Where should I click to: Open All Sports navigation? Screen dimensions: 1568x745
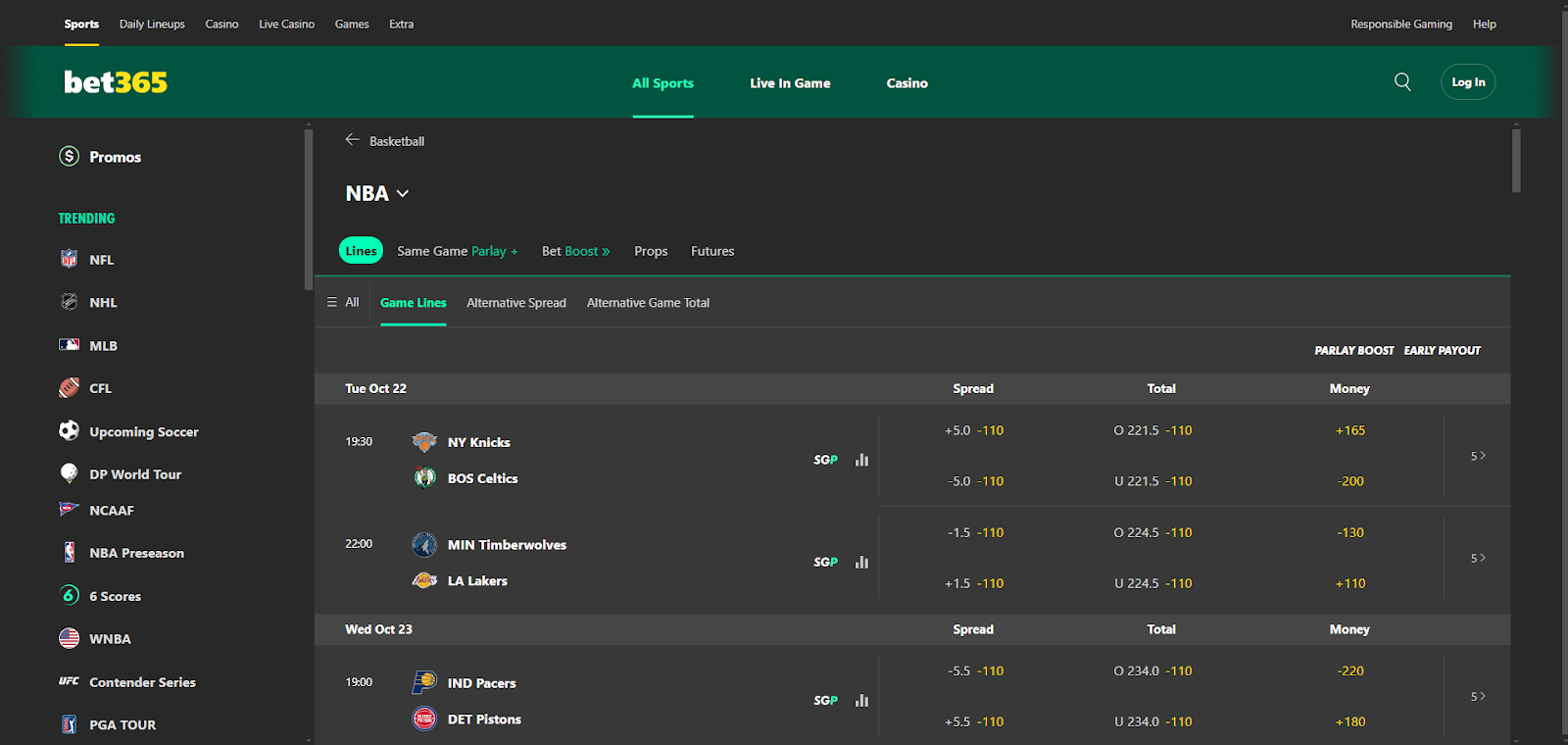pos(662,83)
